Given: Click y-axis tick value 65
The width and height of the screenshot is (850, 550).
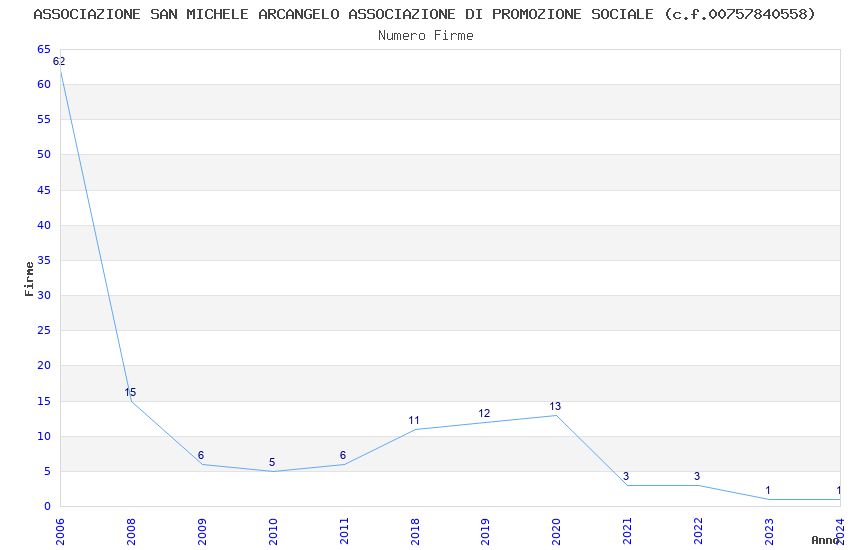Looking at the screenshot, I should tap(44, 49).
